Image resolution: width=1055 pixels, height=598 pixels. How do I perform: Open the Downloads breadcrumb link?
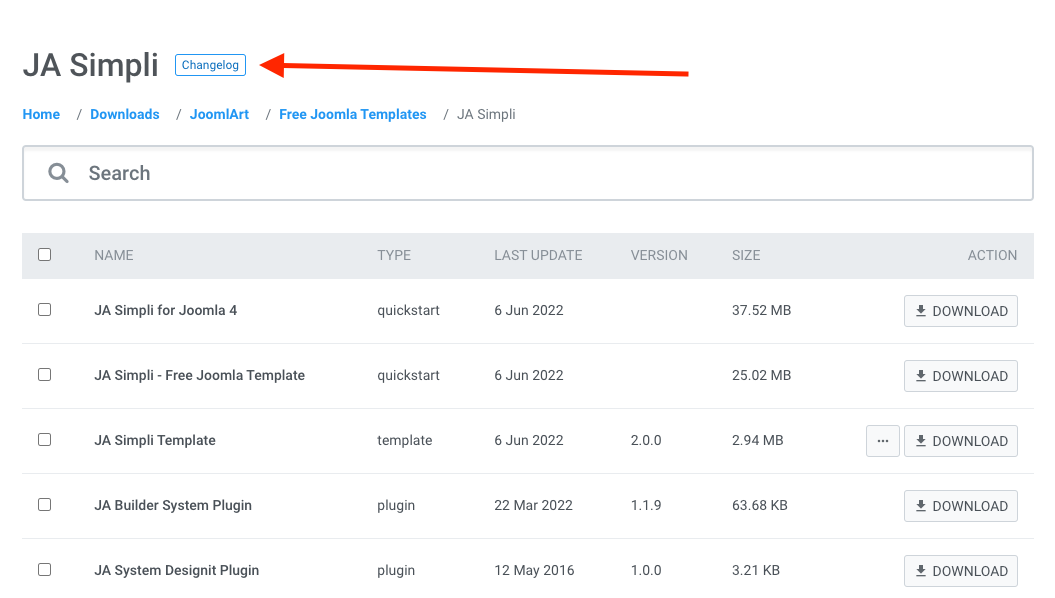tap(125, 115)
